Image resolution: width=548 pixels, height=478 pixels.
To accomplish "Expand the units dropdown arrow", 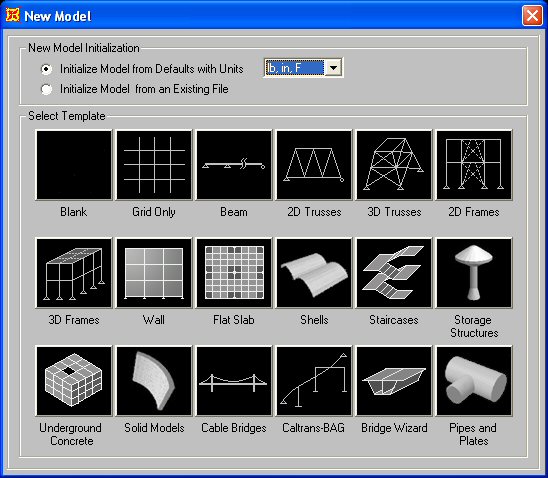I will [333, 67].
